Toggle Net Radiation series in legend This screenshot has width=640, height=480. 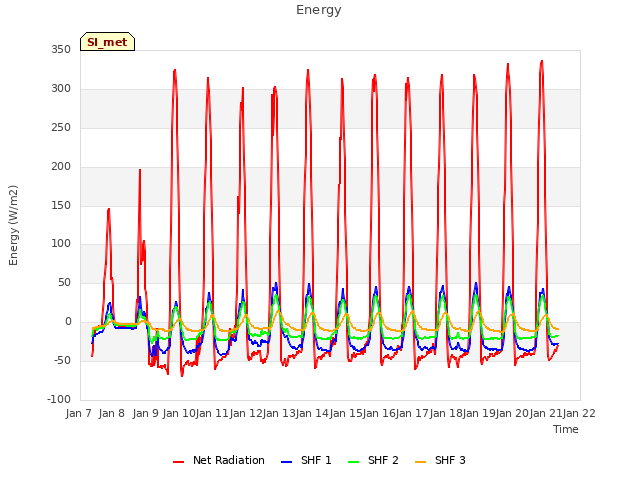[x=219, y=460]
